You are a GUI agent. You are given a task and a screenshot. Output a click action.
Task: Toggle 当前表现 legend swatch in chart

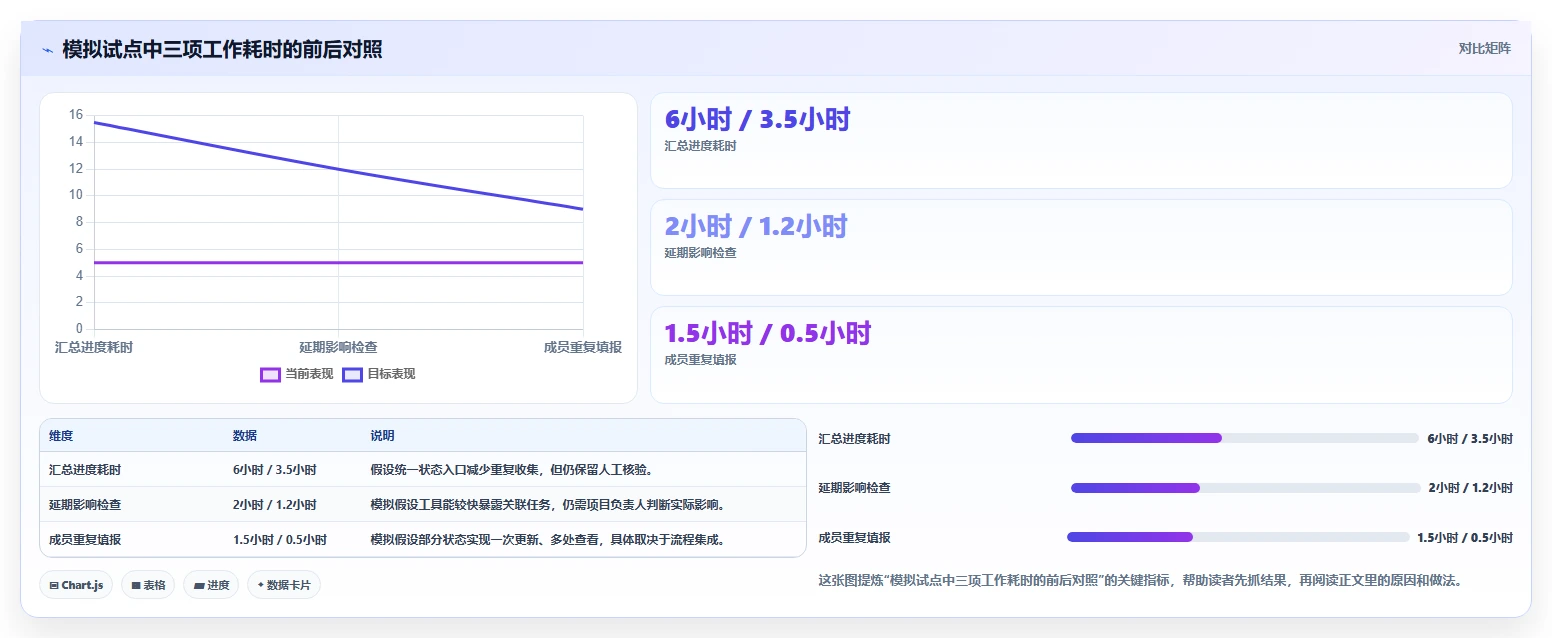pos(270,374)
